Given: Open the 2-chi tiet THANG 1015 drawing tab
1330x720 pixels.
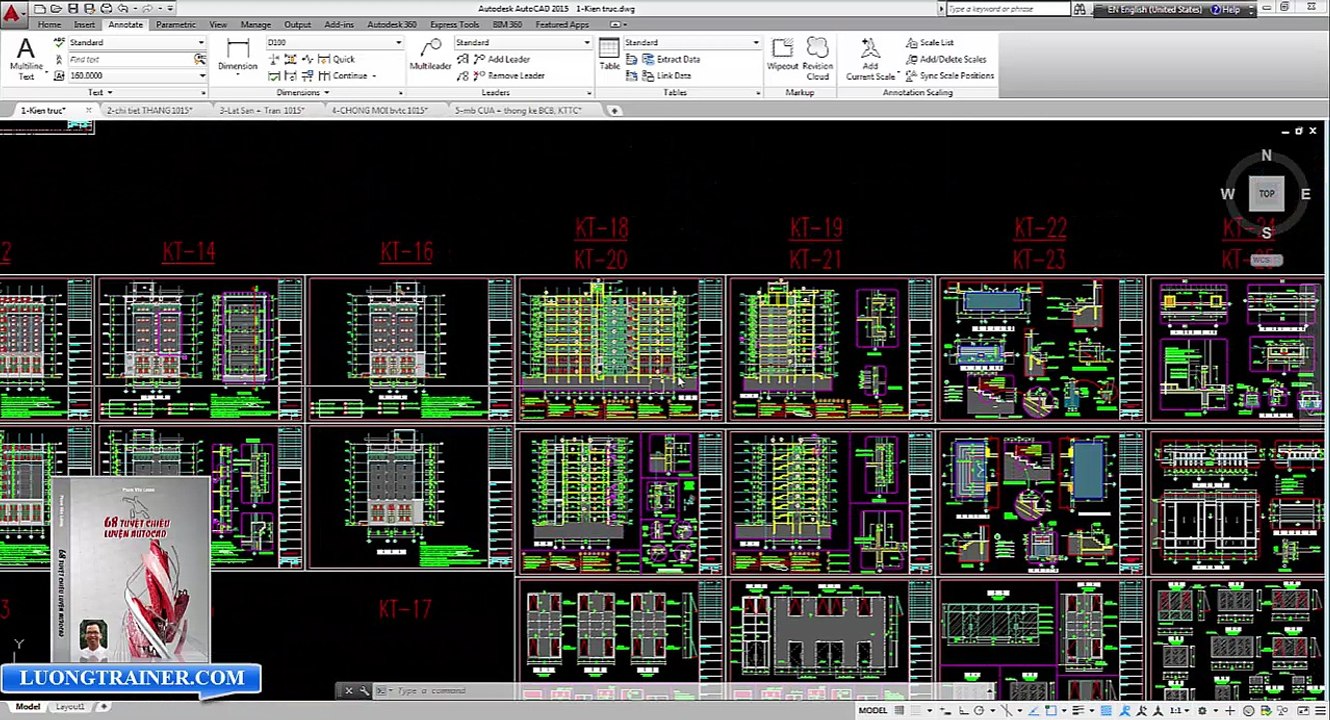Looking at the screenshot, I should tap(150, 110).
